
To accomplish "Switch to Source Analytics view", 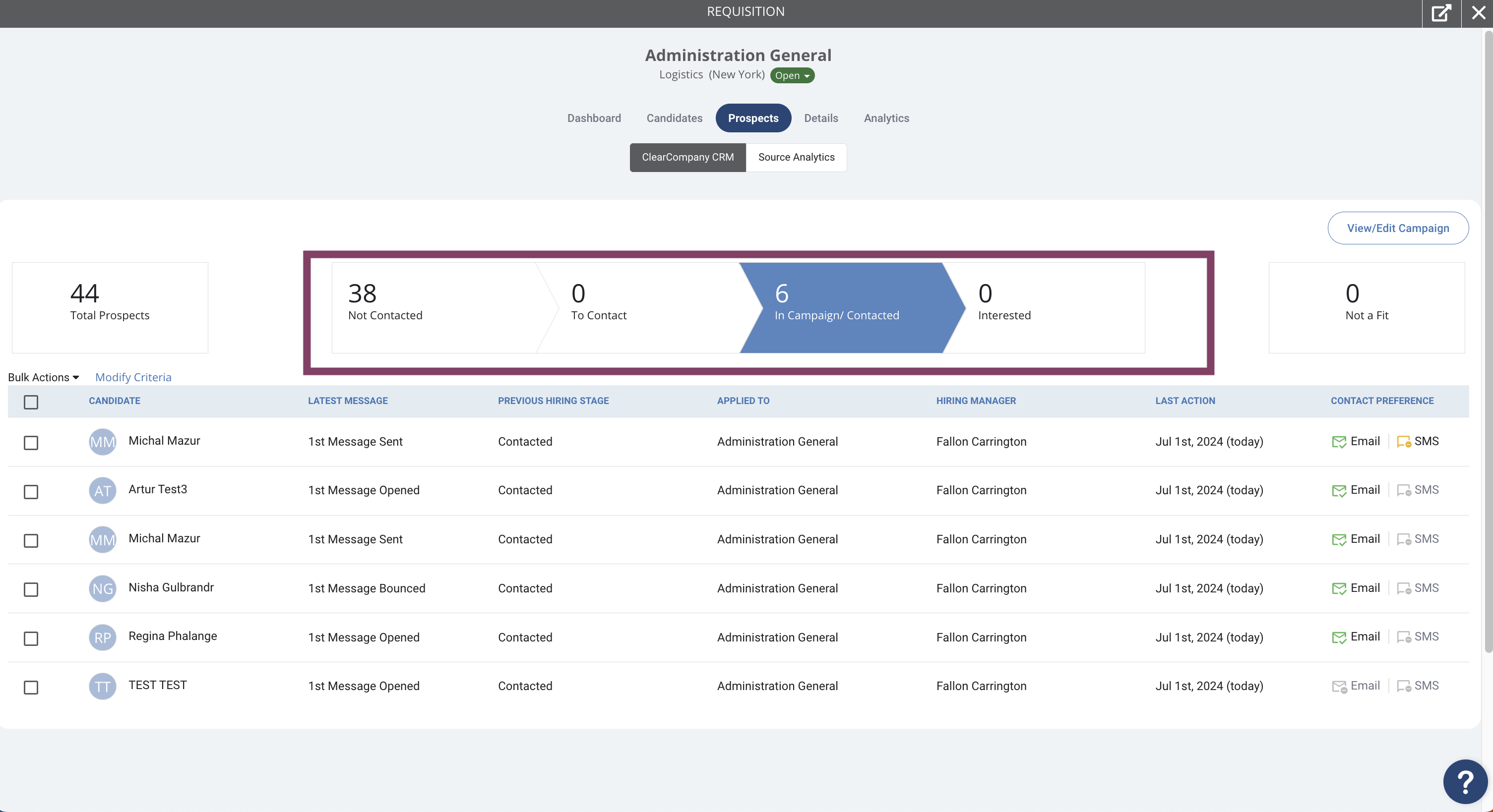I will click(796, 158).
